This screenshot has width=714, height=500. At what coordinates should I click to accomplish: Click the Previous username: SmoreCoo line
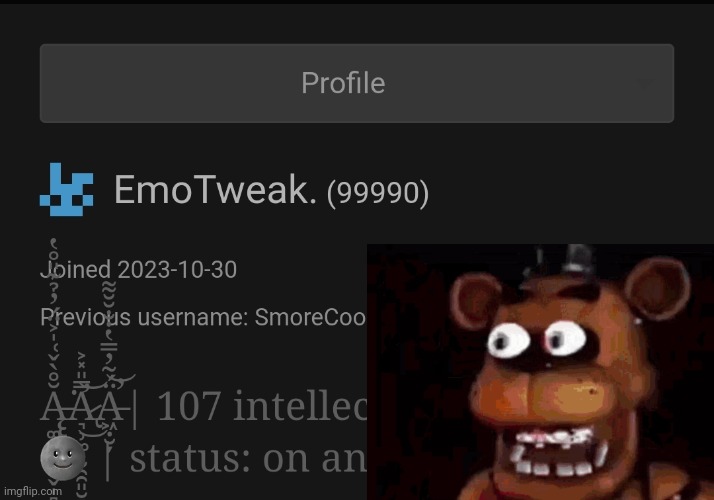click(x=203, y=317)
